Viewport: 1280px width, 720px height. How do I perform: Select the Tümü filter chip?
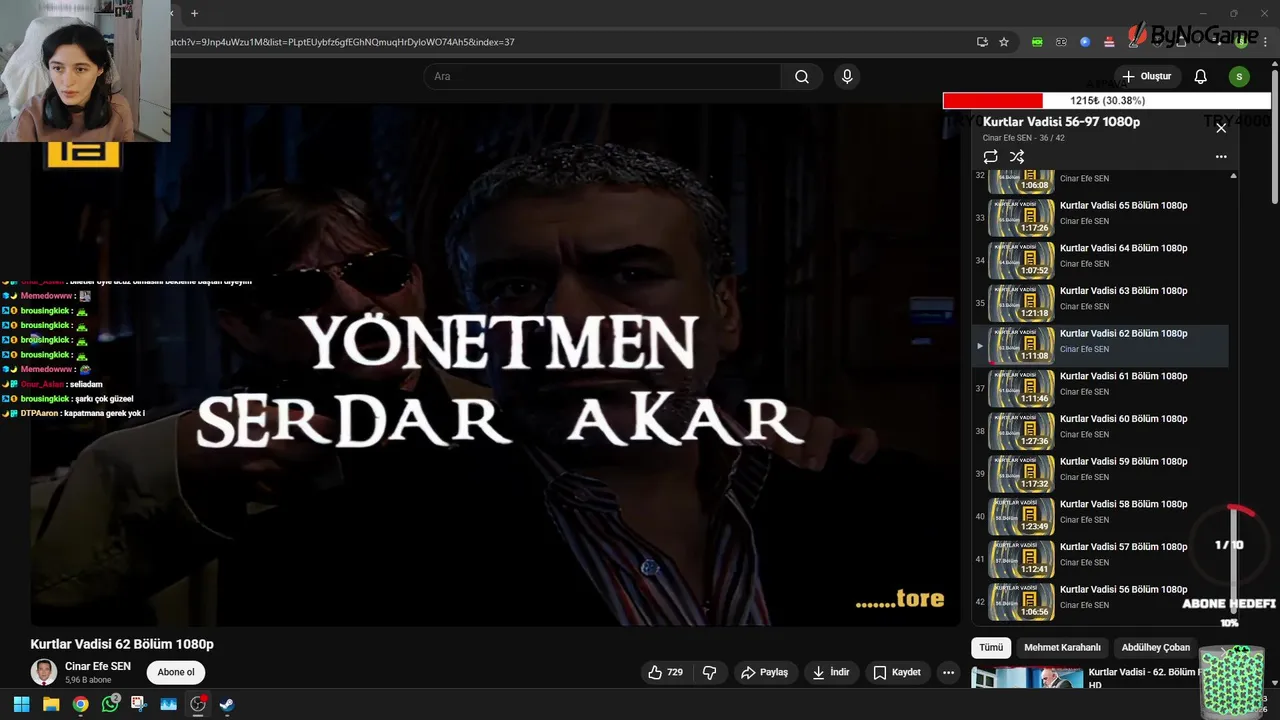[x=991, y=648]
